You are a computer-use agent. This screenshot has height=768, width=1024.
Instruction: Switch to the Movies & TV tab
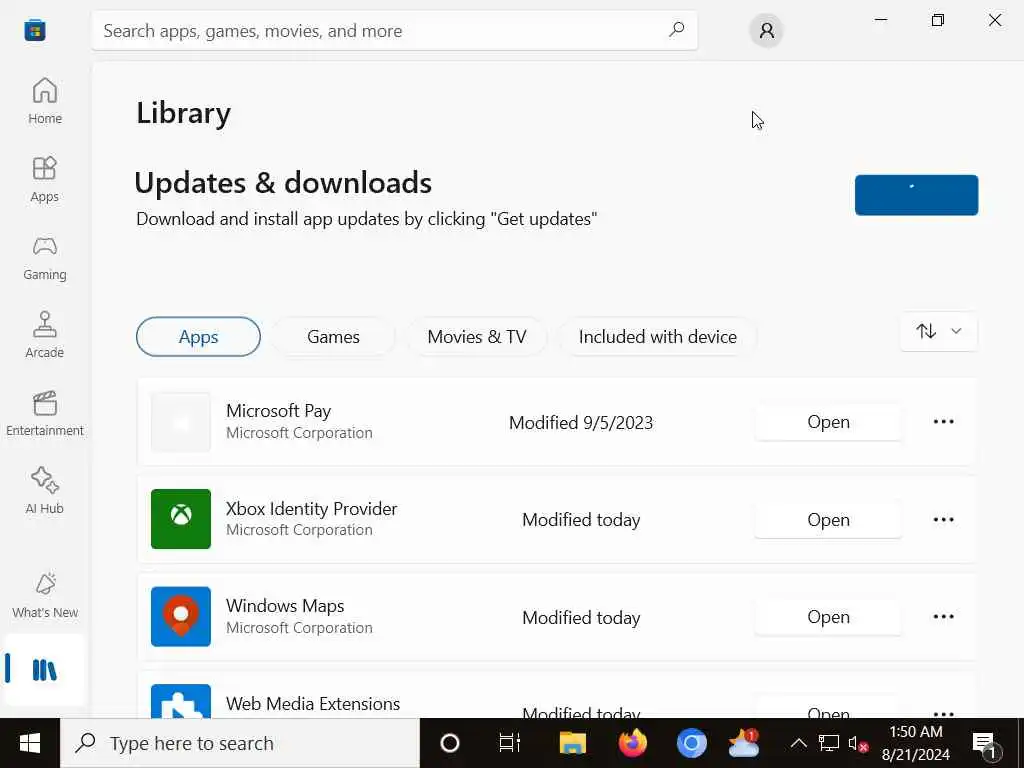click(x=476, y=337)
